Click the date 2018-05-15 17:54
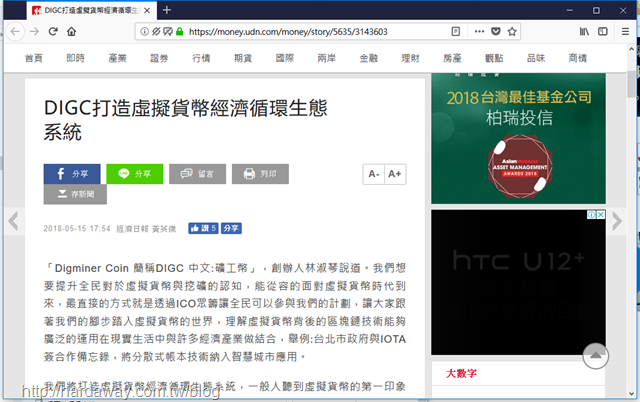Screen dimensions: 640x402 (77, 229)
